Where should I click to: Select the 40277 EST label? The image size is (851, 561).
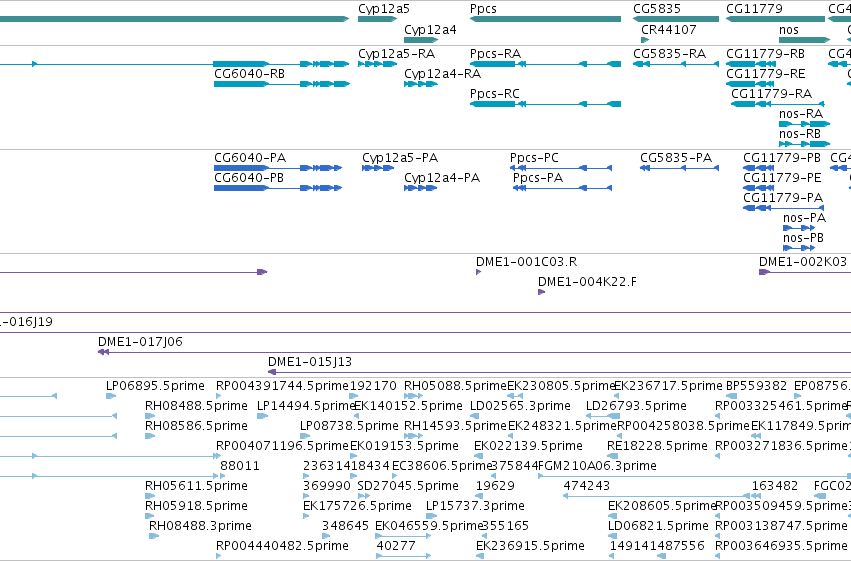pyautogui.click(x=396, y=546)
